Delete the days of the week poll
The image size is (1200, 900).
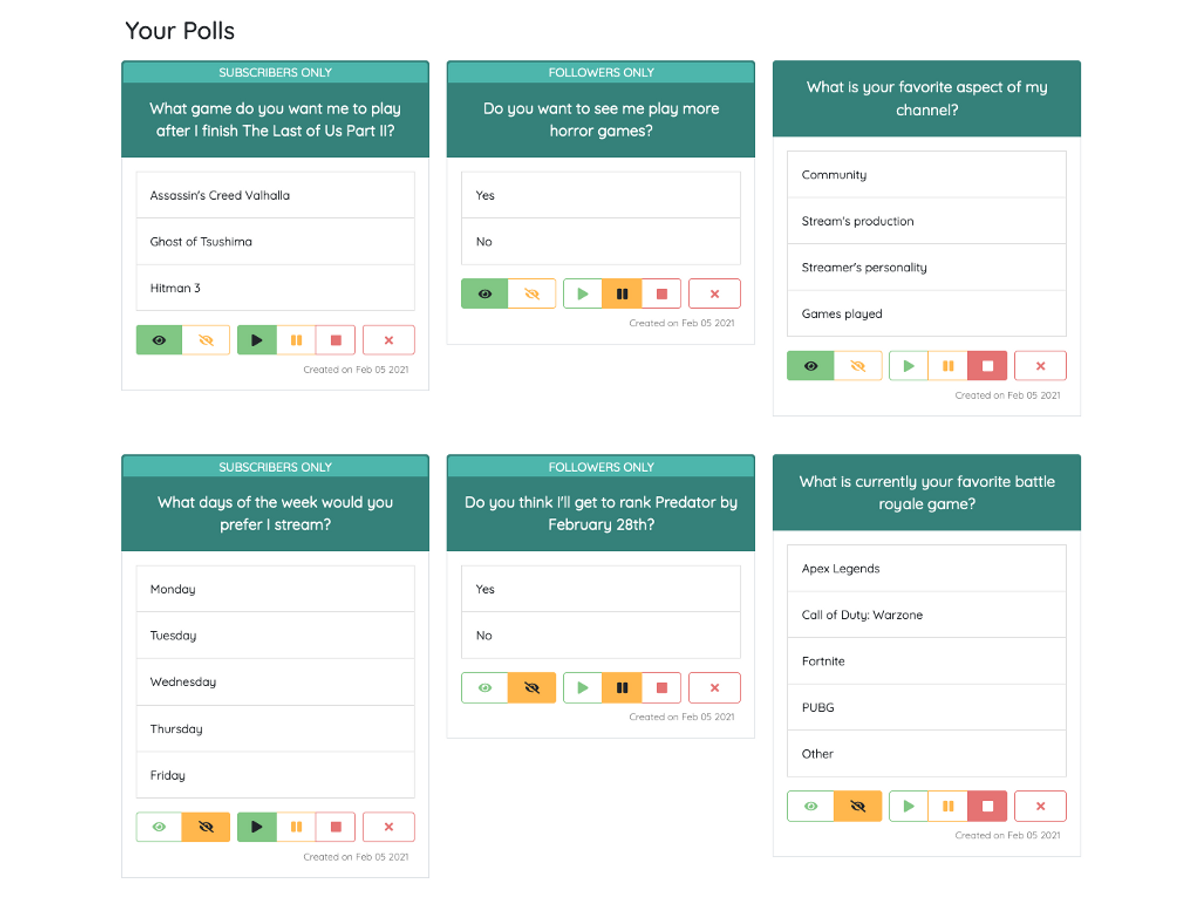coord(388,827)
